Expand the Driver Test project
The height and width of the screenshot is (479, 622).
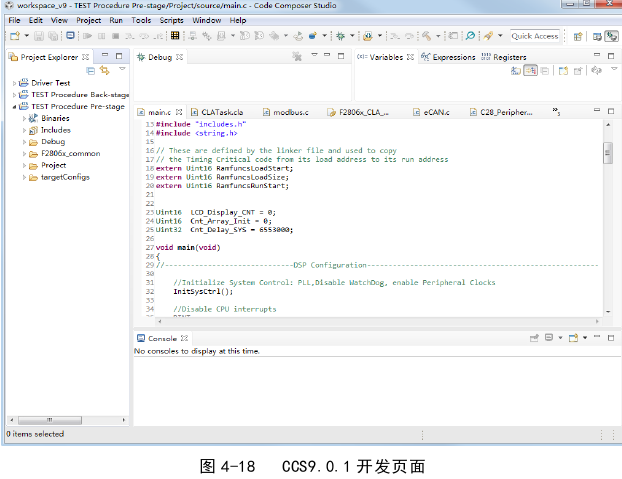(x=14, y=83)
